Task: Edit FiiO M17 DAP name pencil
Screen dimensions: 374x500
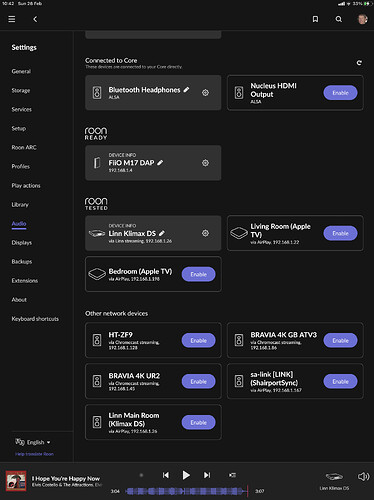Action: click(160, 163)
